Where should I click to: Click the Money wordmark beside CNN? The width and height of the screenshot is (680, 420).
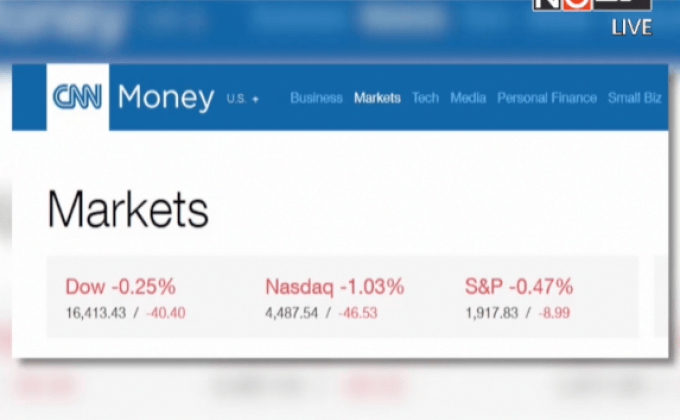165,98
